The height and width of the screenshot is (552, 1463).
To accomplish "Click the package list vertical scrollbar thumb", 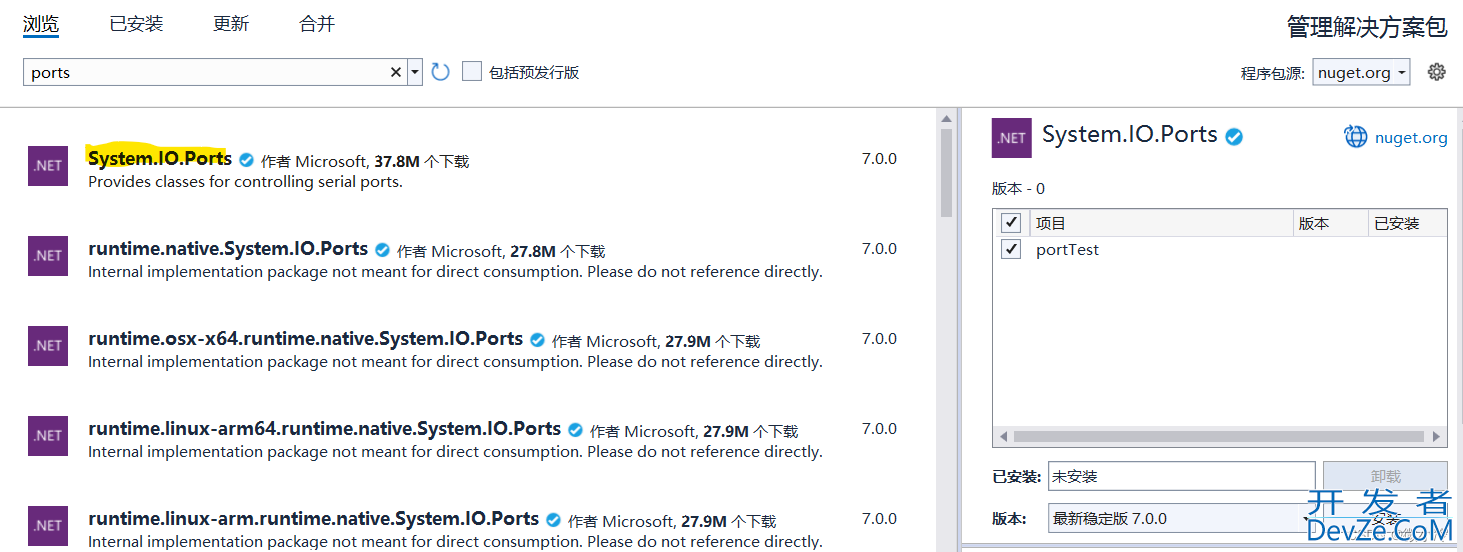I will [946, 172].
